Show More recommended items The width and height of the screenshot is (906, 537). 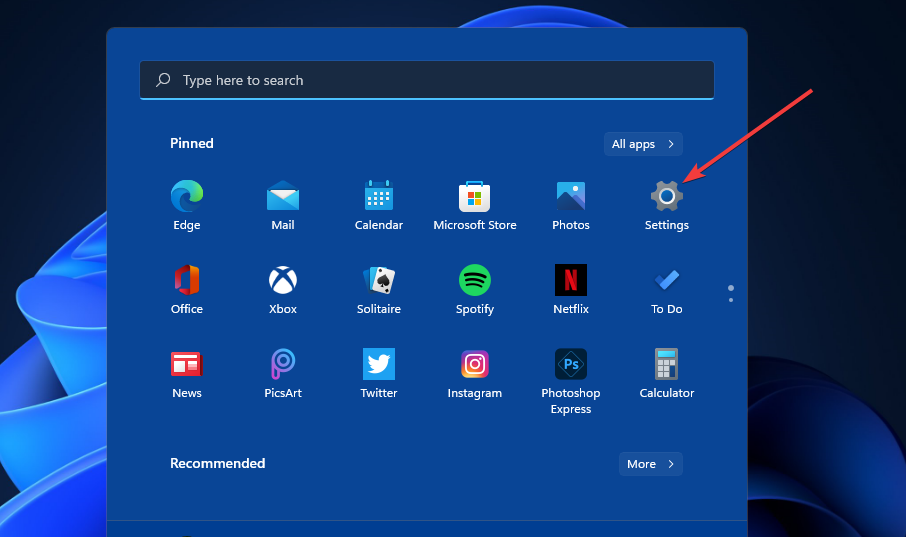click(x=650, y=464)
